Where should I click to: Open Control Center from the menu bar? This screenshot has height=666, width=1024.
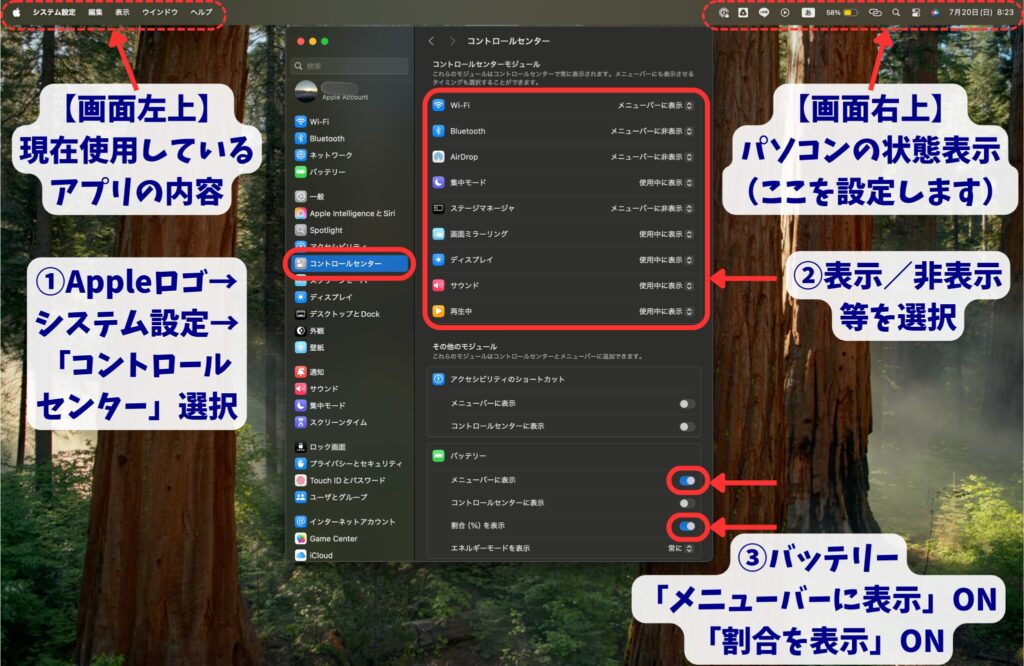(x=916, y=12)
